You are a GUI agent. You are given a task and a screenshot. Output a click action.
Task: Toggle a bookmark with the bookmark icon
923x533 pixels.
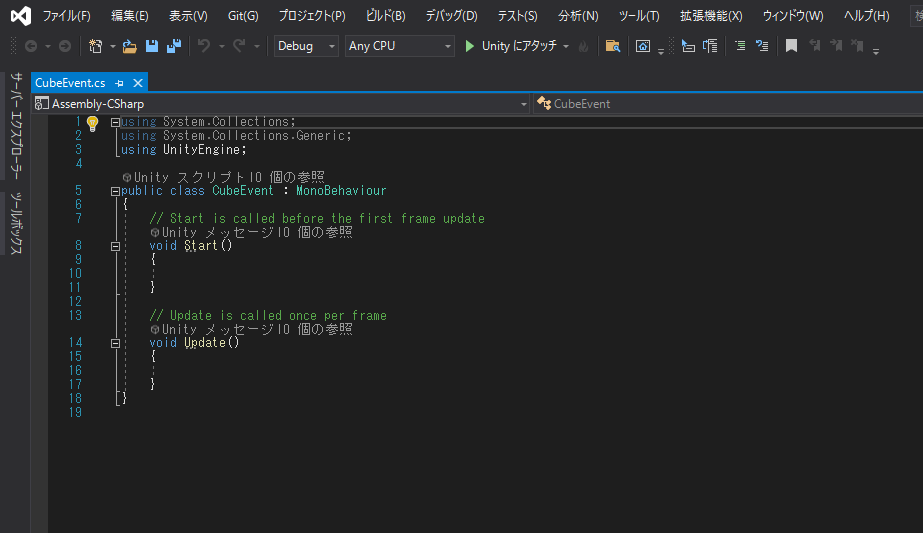coord(792,46)
